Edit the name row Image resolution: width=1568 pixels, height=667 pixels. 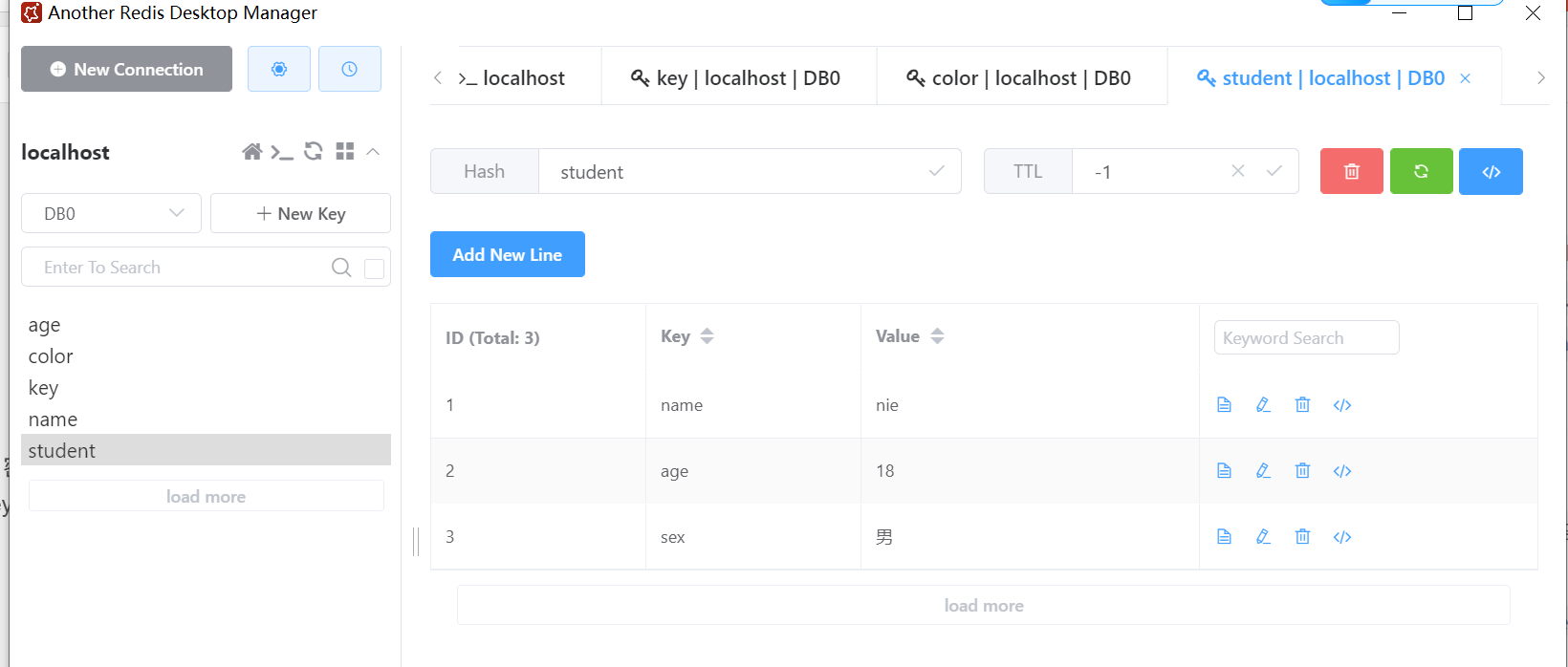coord(1263,405)
